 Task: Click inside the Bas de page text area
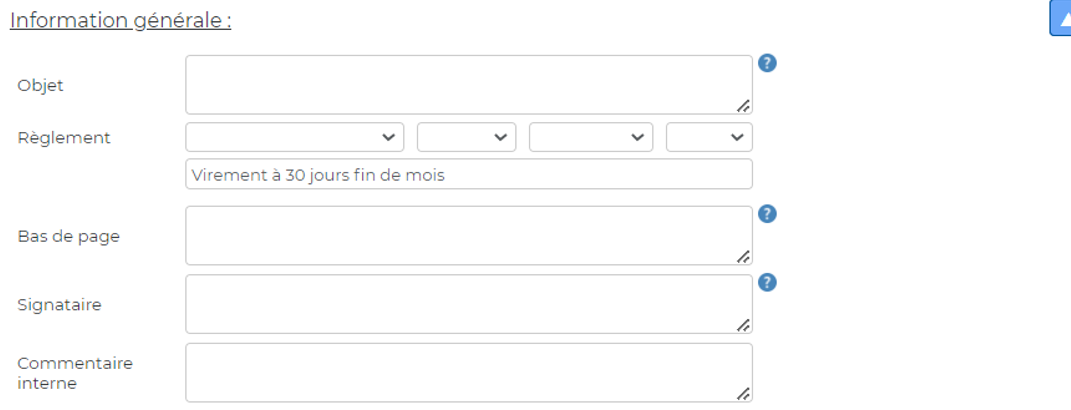pos(469,236)
